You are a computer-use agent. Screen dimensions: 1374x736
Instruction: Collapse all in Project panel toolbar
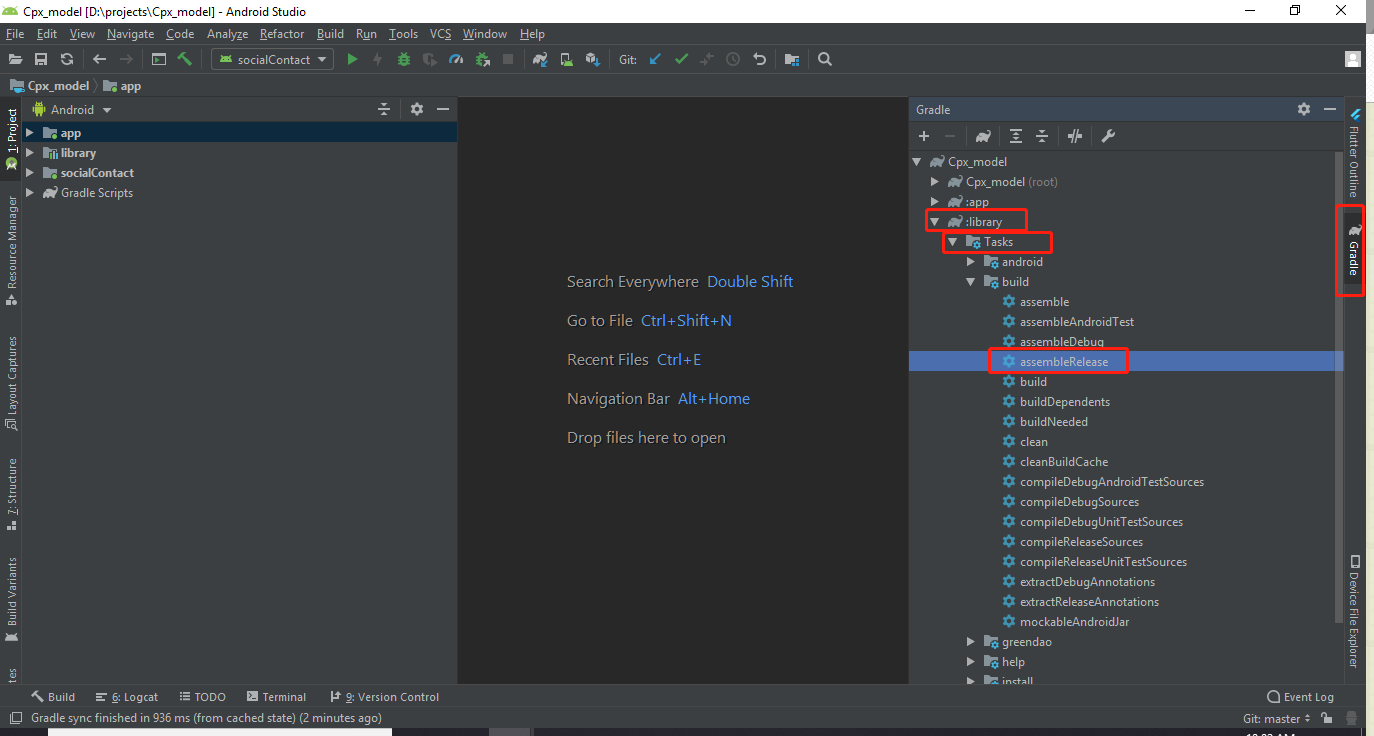click(384, 109)
